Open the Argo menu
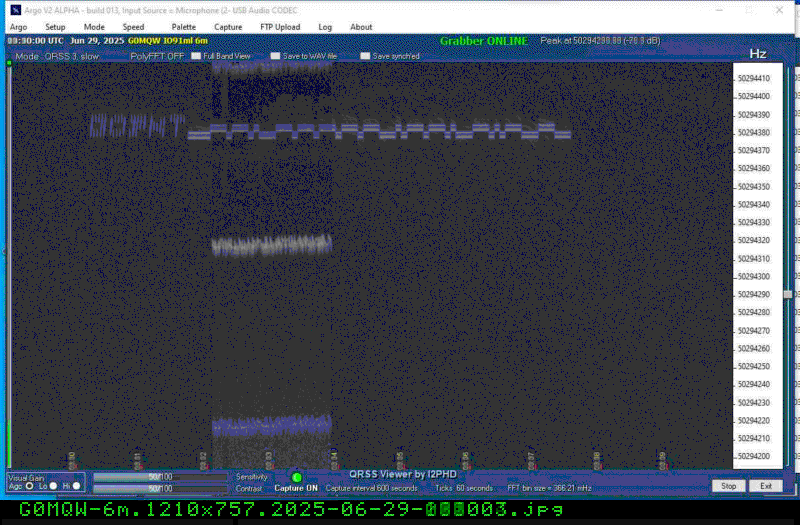Image resolution: width=800 pixels, height=525 pixels. click(x=18, y=27)
